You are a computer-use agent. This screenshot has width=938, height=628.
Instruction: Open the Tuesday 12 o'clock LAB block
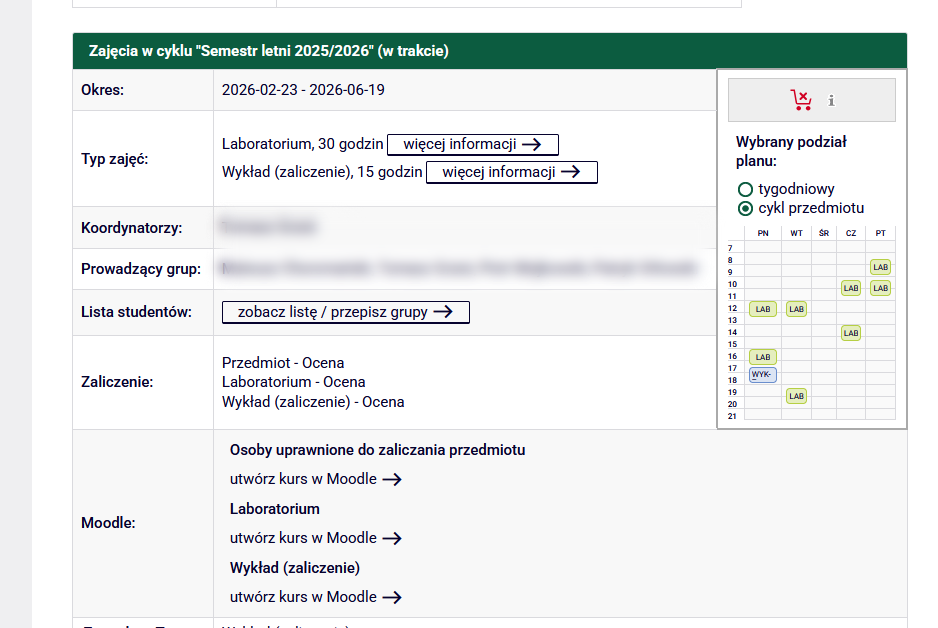click(x=796, y=309)
